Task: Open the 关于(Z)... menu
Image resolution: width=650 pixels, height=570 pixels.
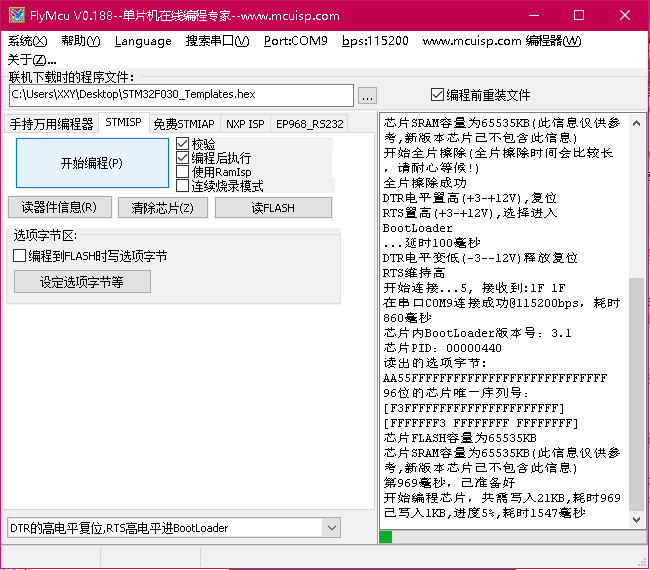Action: [32, 60]
